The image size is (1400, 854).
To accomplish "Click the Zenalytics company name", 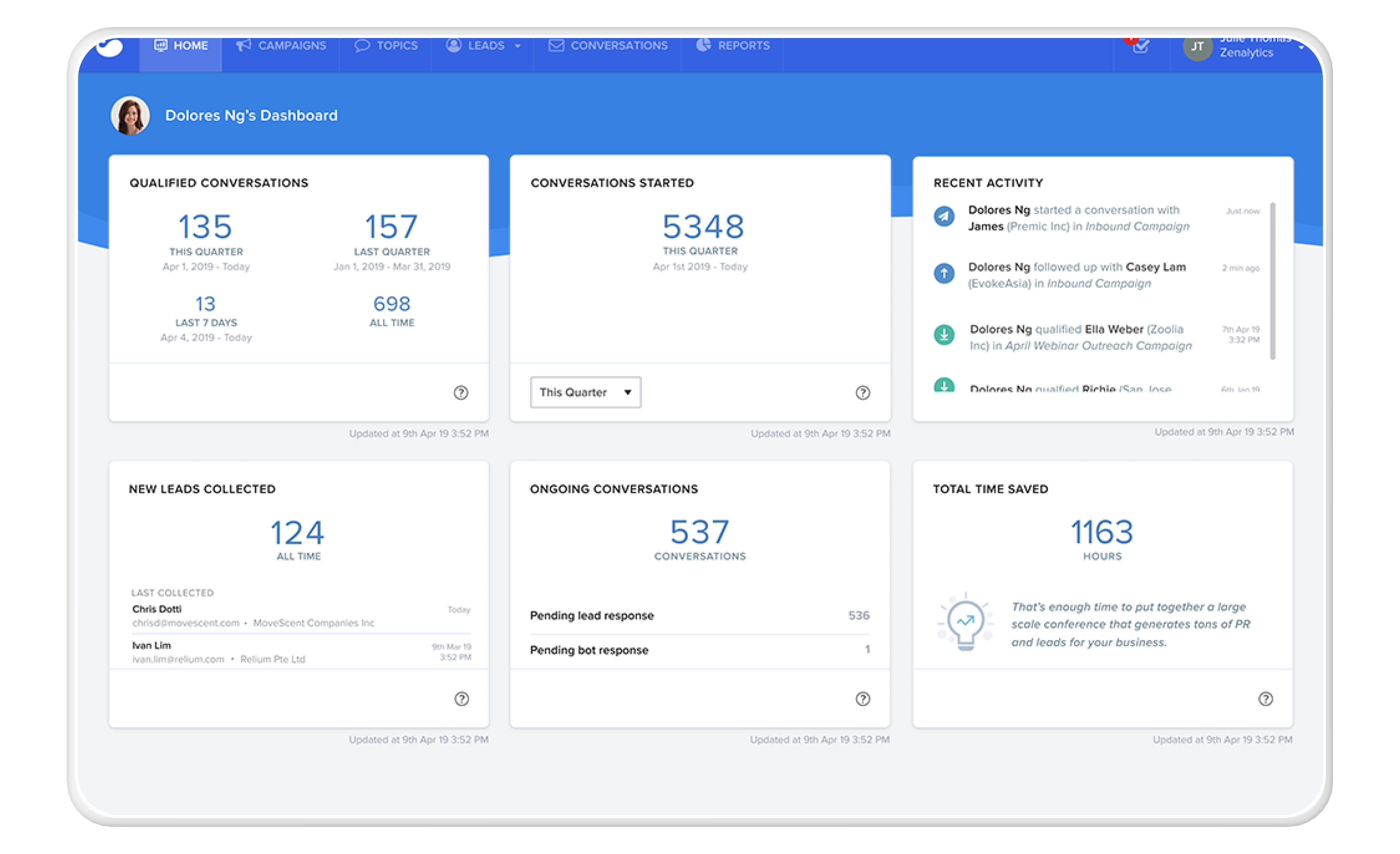I will pos(1247,53).
